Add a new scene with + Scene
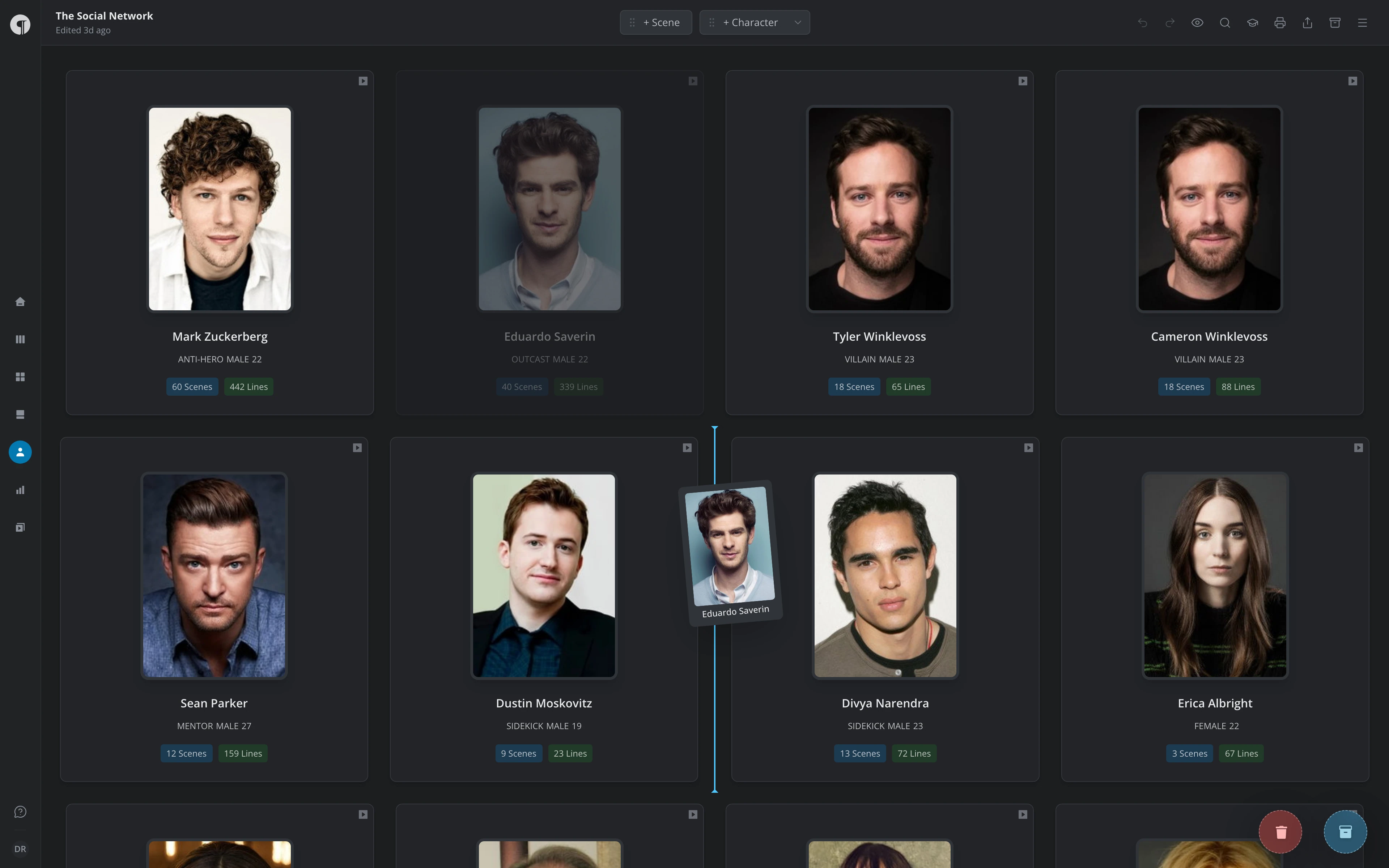This screenshot has height=868, width=1389. pyautogui.click(x=656, y=22)
